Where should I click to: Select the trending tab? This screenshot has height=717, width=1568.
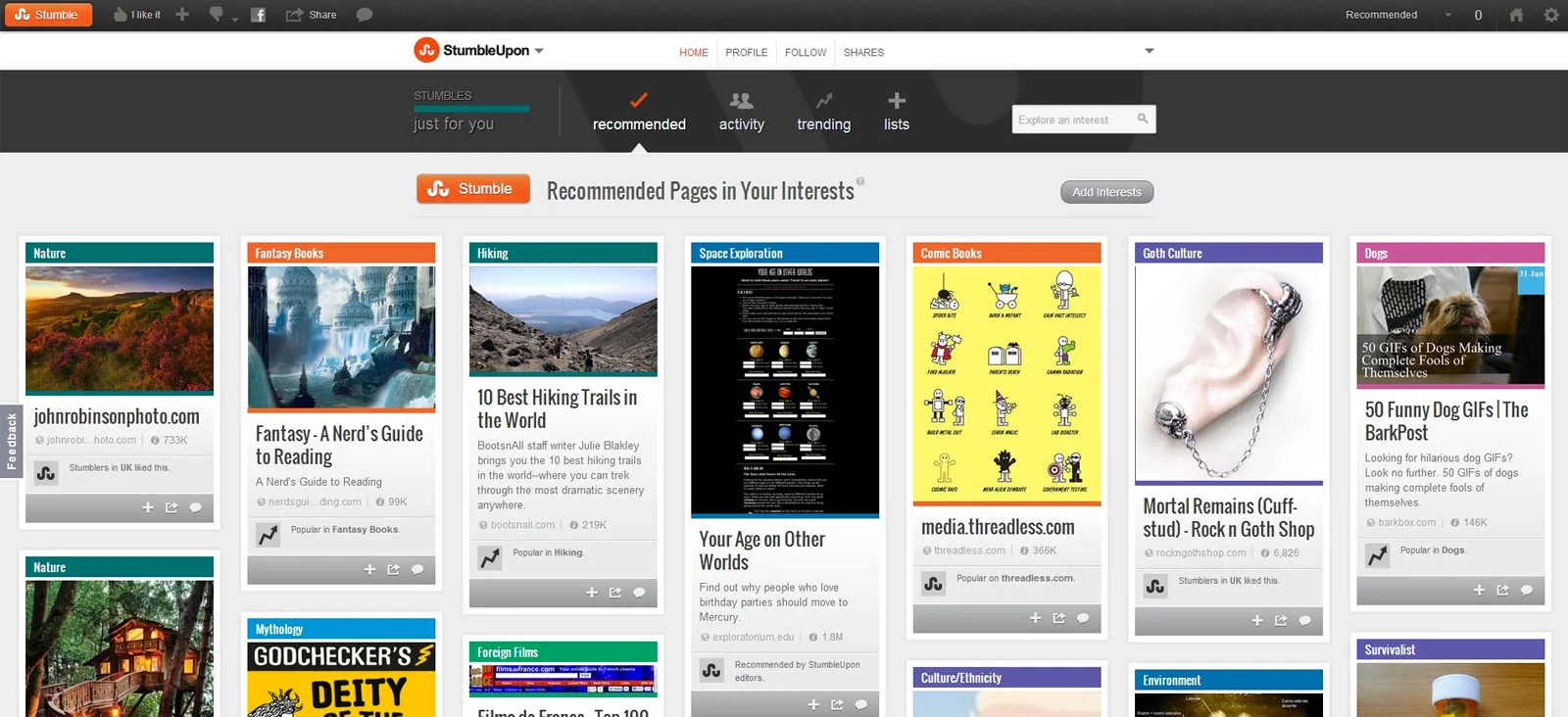pos(824,113)
